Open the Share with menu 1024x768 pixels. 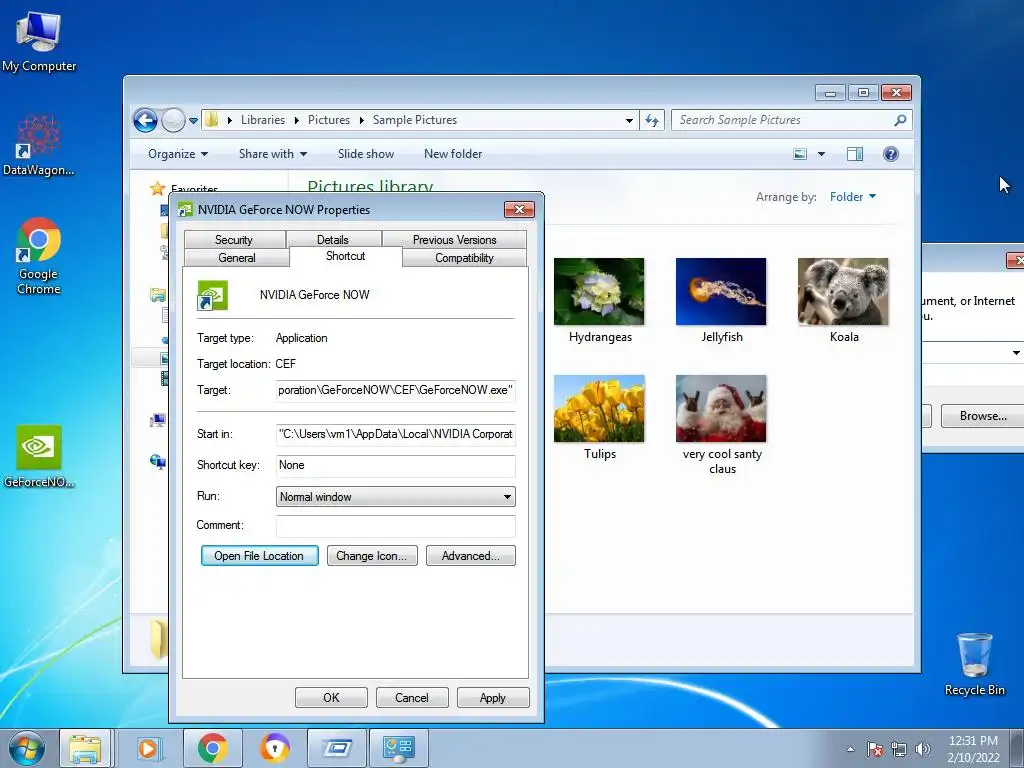coord(272,154)
